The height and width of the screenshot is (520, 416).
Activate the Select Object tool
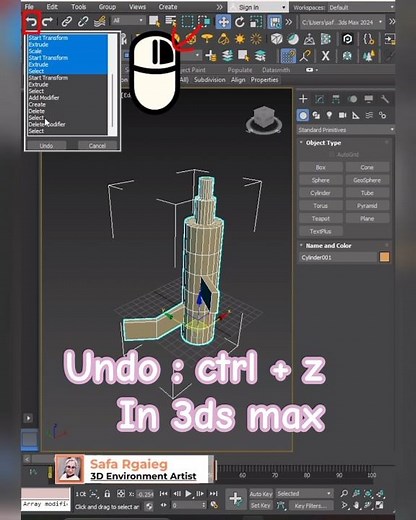click(x=154, y=22)
